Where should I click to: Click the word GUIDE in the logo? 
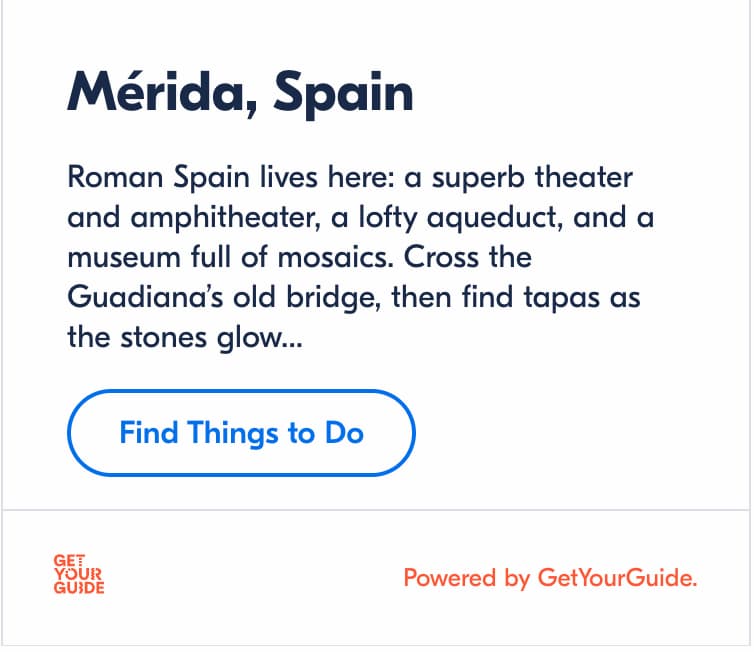click(78, 589)
